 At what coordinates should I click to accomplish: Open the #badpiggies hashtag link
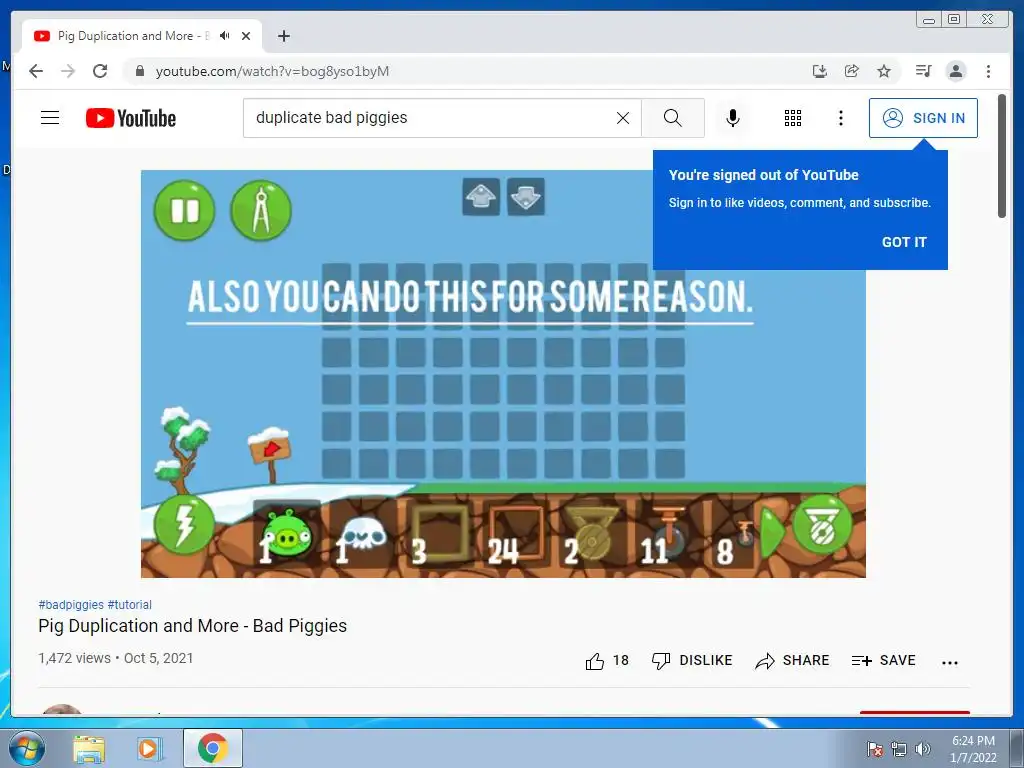(x=71, y=605)
